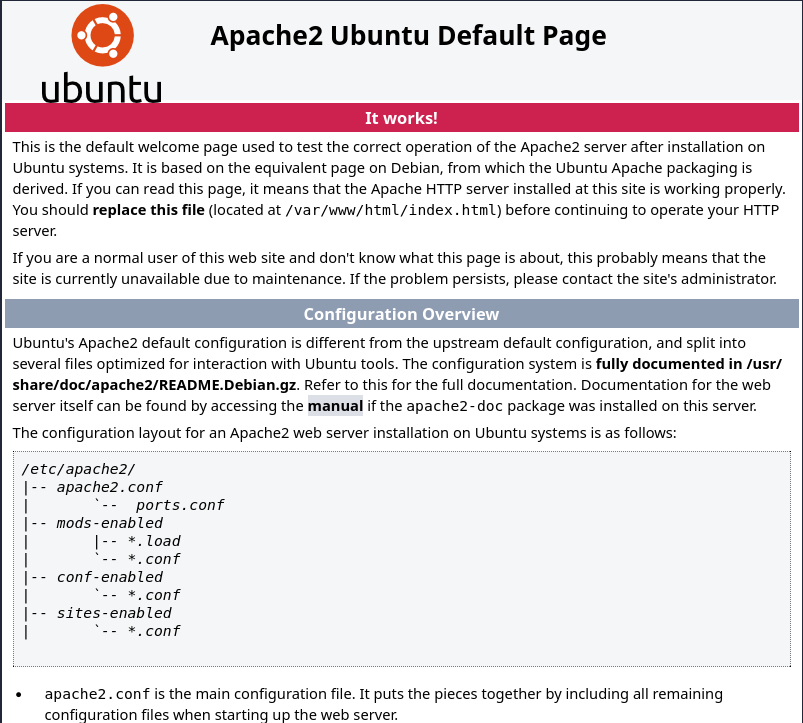Click the Ubuntu circle logo

pyautogui.click(x=102, y=37)
